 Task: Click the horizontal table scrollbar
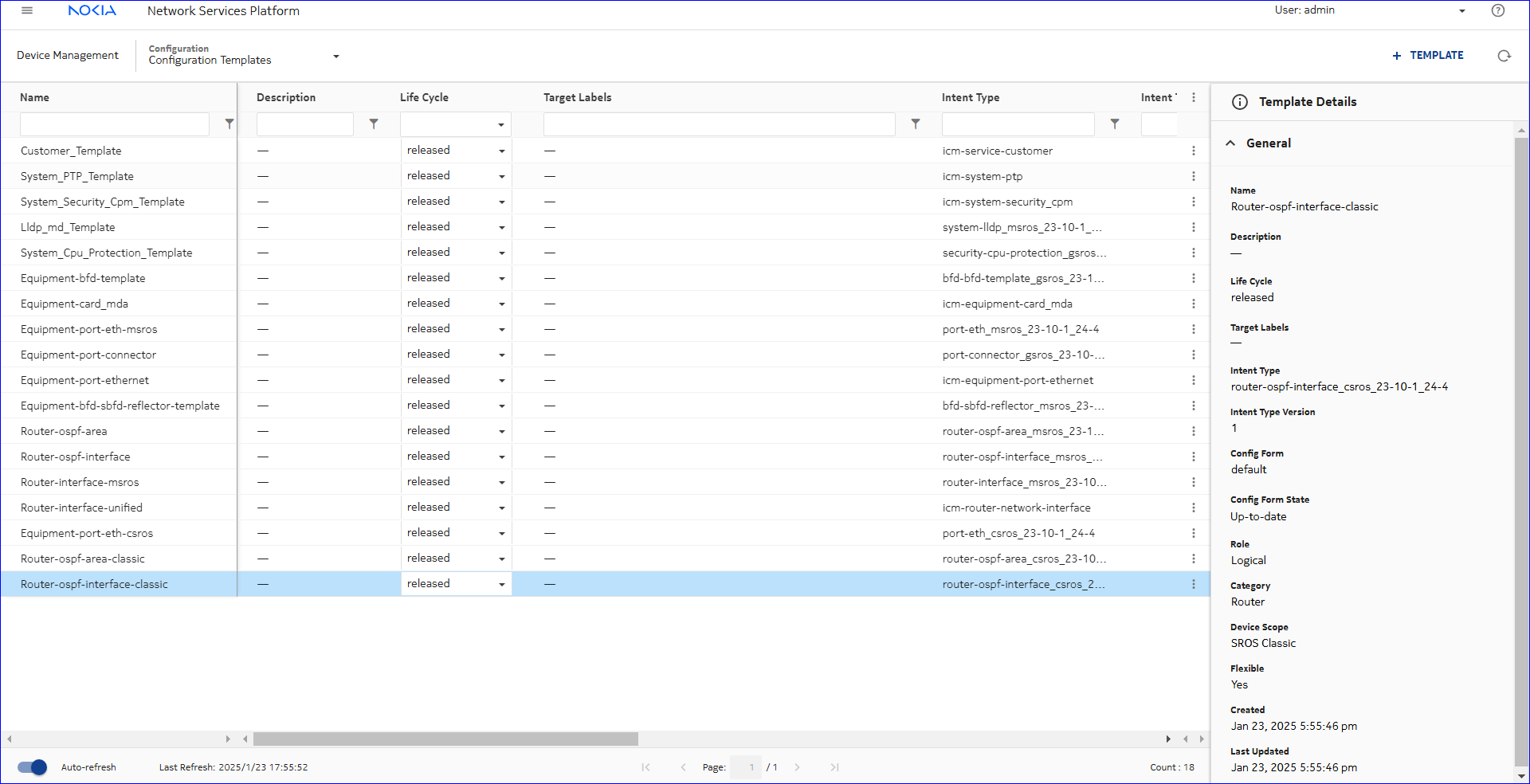point(445,739)
